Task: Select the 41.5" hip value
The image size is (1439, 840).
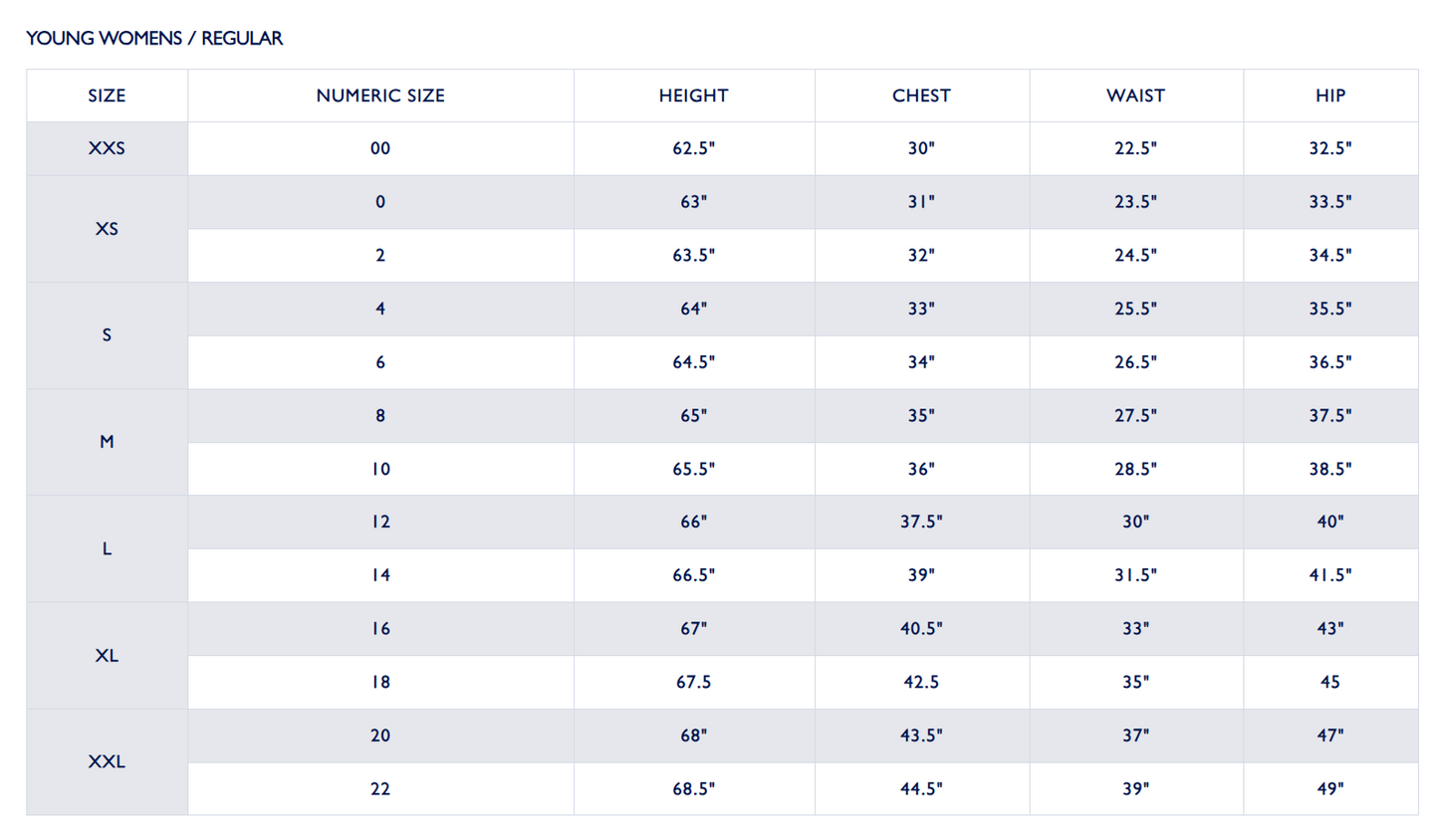Action: pos(1329,575)
